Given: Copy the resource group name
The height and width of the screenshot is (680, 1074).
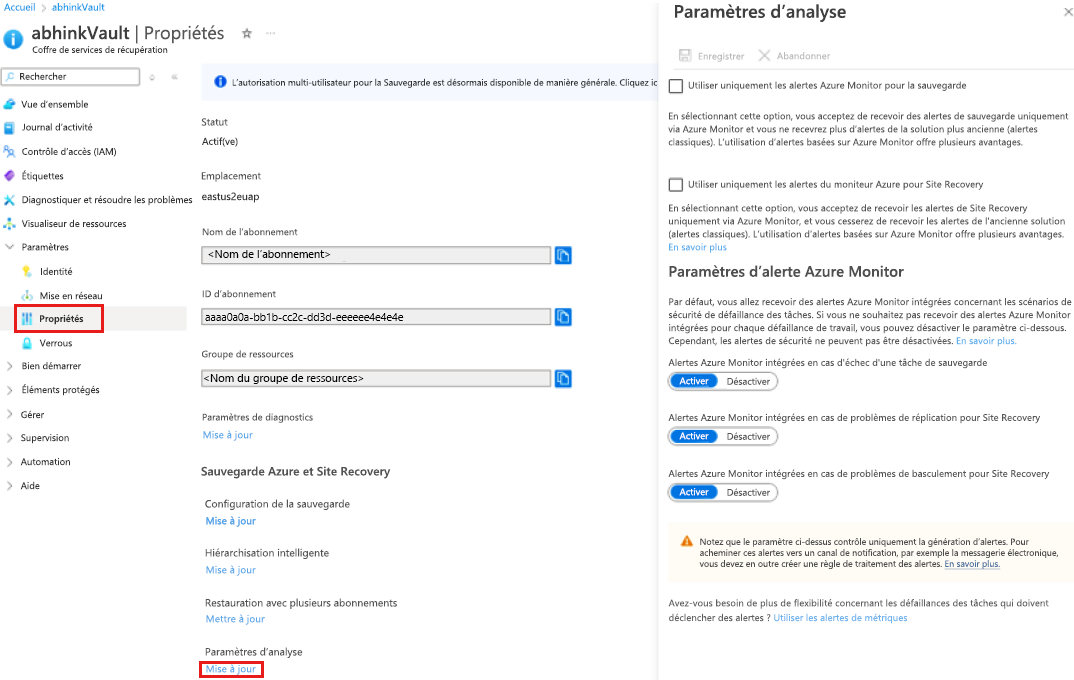Looking at the screenshot, I should (563, 378).
